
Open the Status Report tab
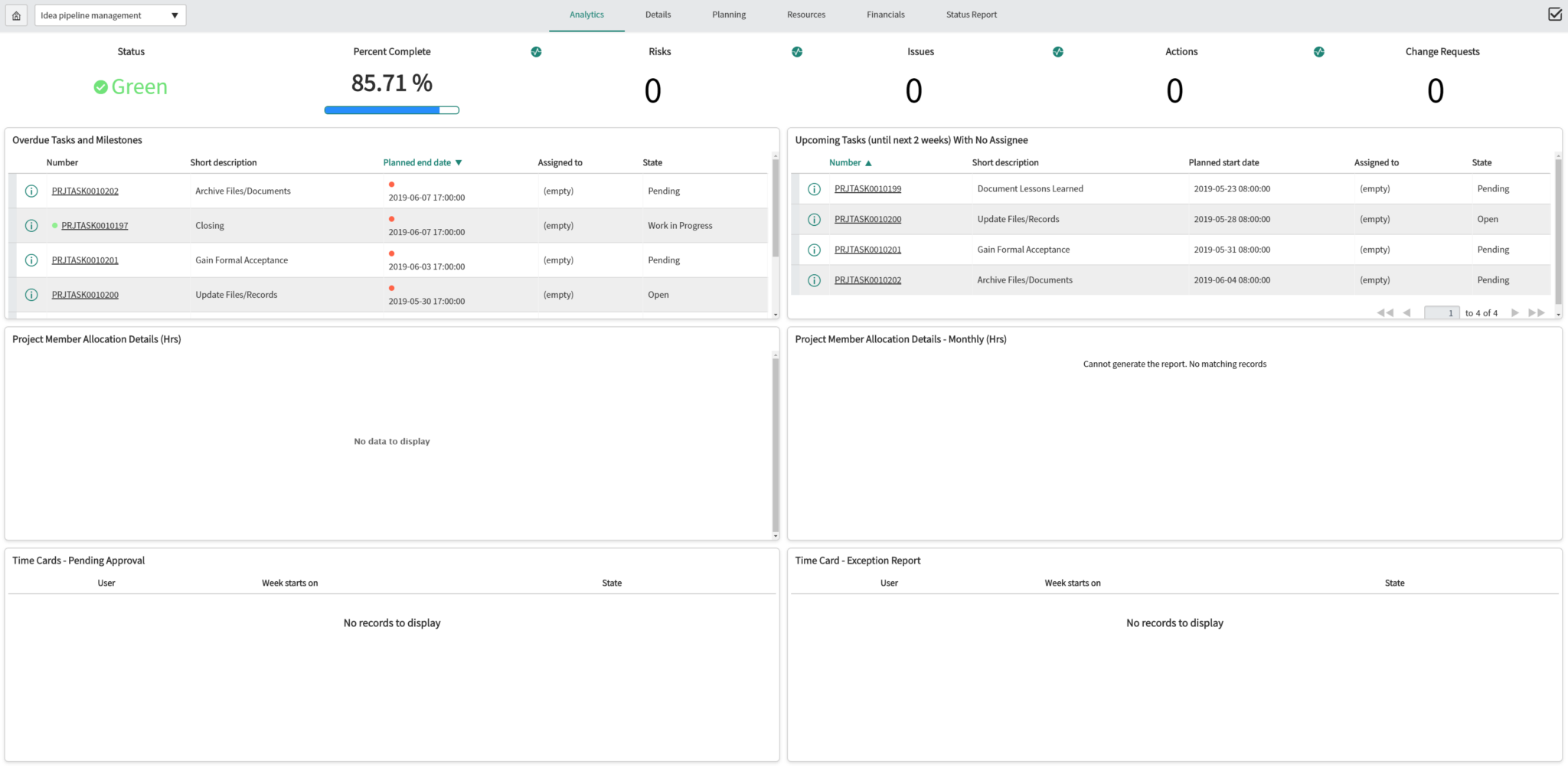[971, 14]
